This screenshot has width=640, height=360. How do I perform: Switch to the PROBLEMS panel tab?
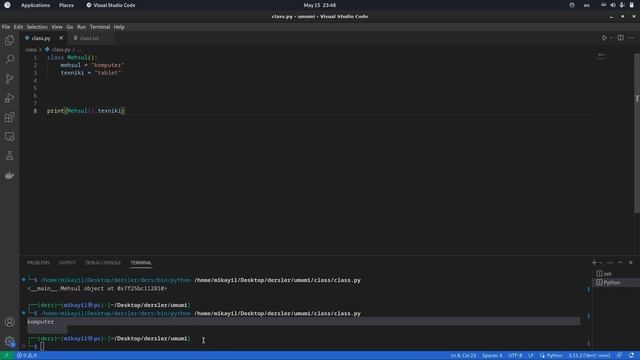coord(38,263)
